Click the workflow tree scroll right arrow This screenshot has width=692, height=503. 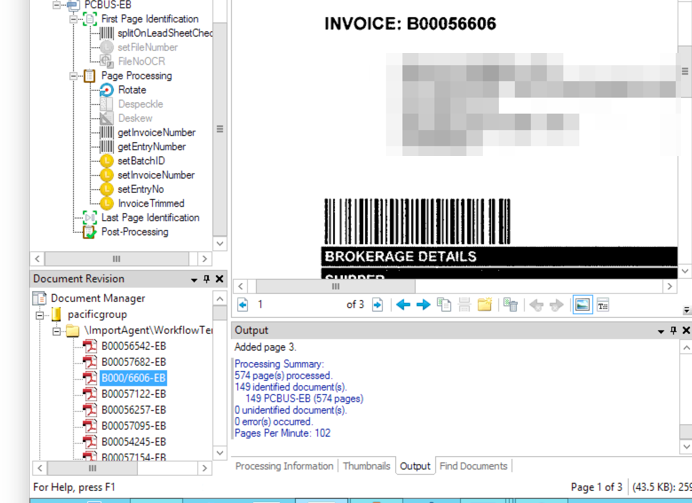tap(204, 259)
